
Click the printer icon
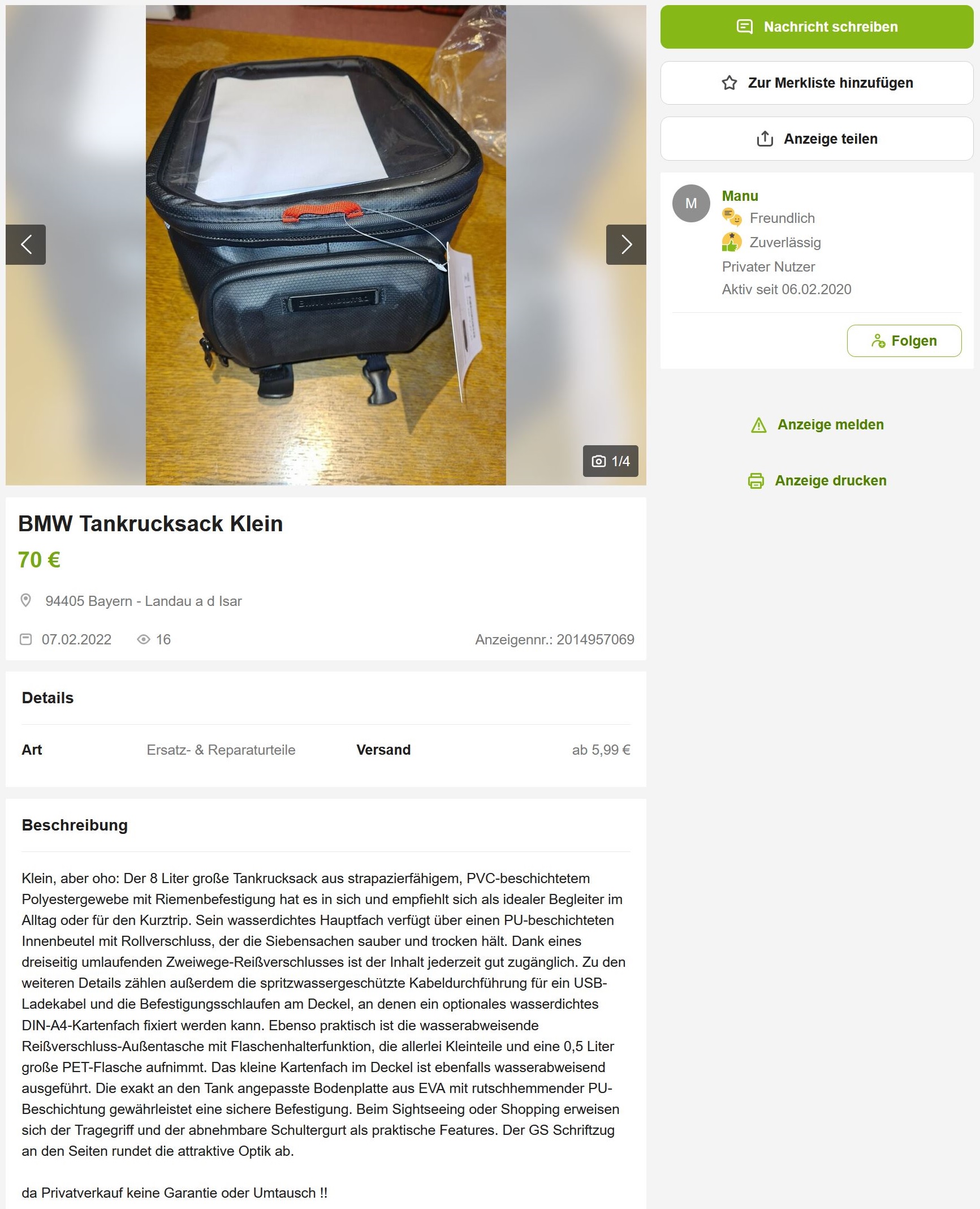[756, 481]
